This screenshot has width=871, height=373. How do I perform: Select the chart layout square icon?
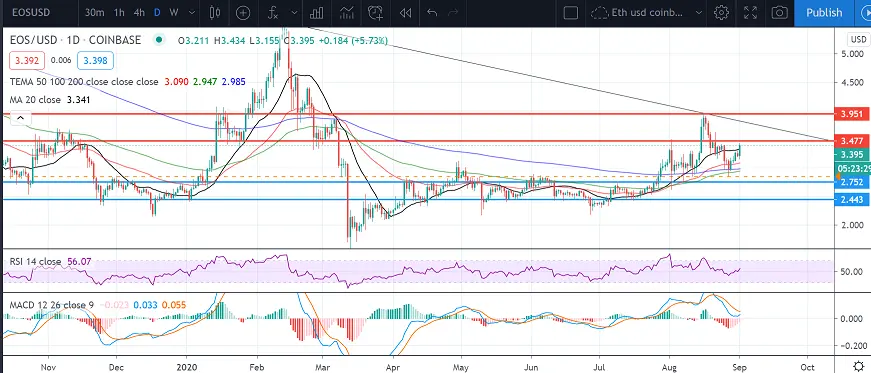point(570,13)
